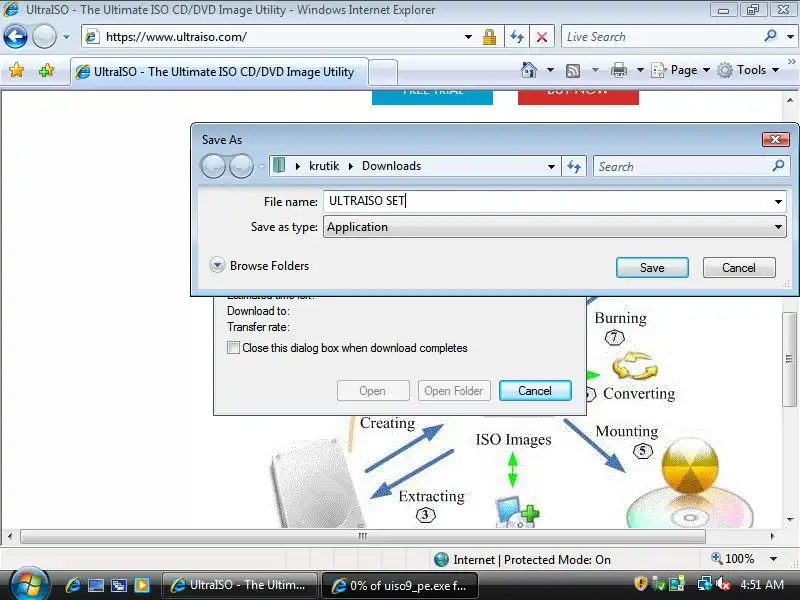Click the scroll right arrow of horizontal scrollbar
Image resolution: width=800 pixels, height=600 pixels.
(772, 536)
